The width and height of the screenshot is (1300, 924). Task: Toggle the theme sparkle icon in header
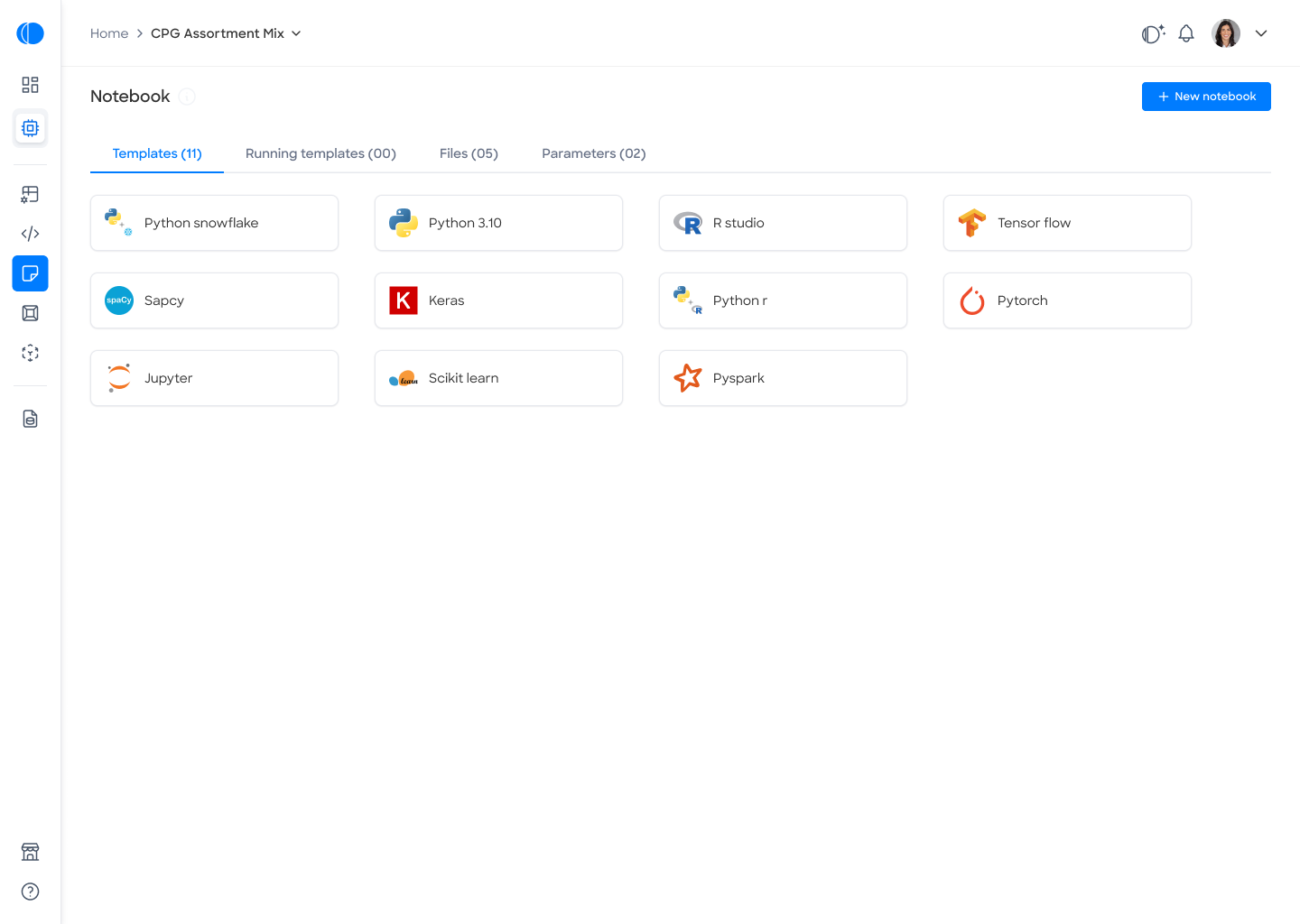(1153, 33)
